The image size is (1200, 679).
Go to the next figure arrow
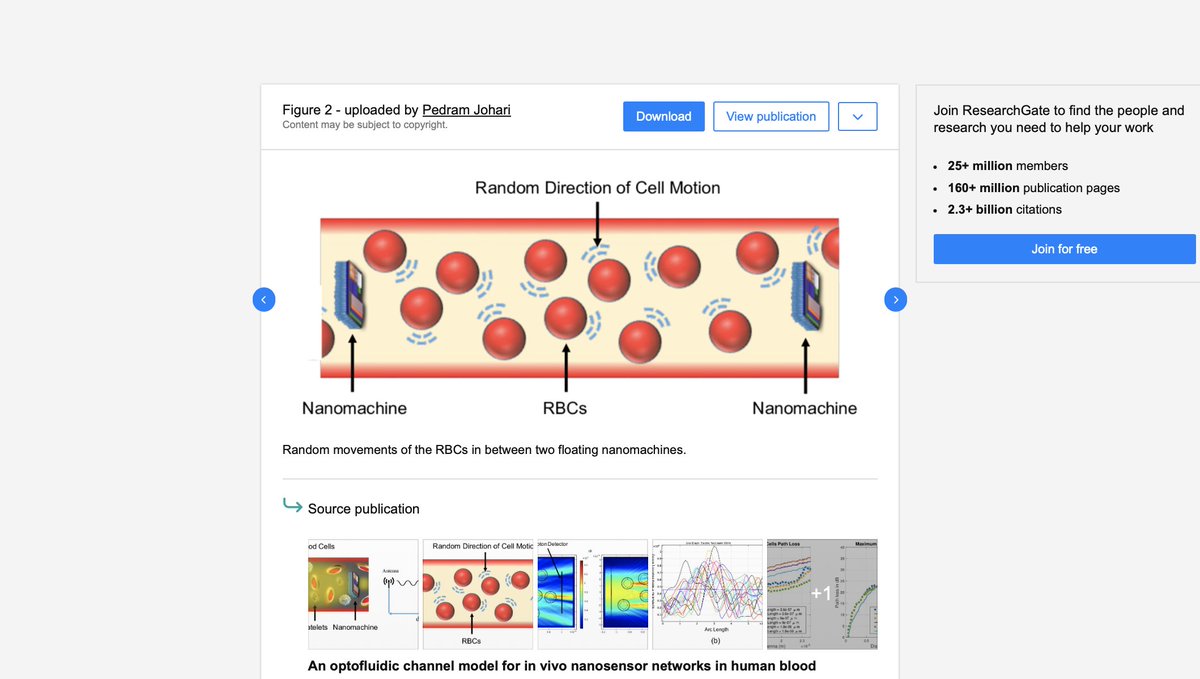click(896, 299)
